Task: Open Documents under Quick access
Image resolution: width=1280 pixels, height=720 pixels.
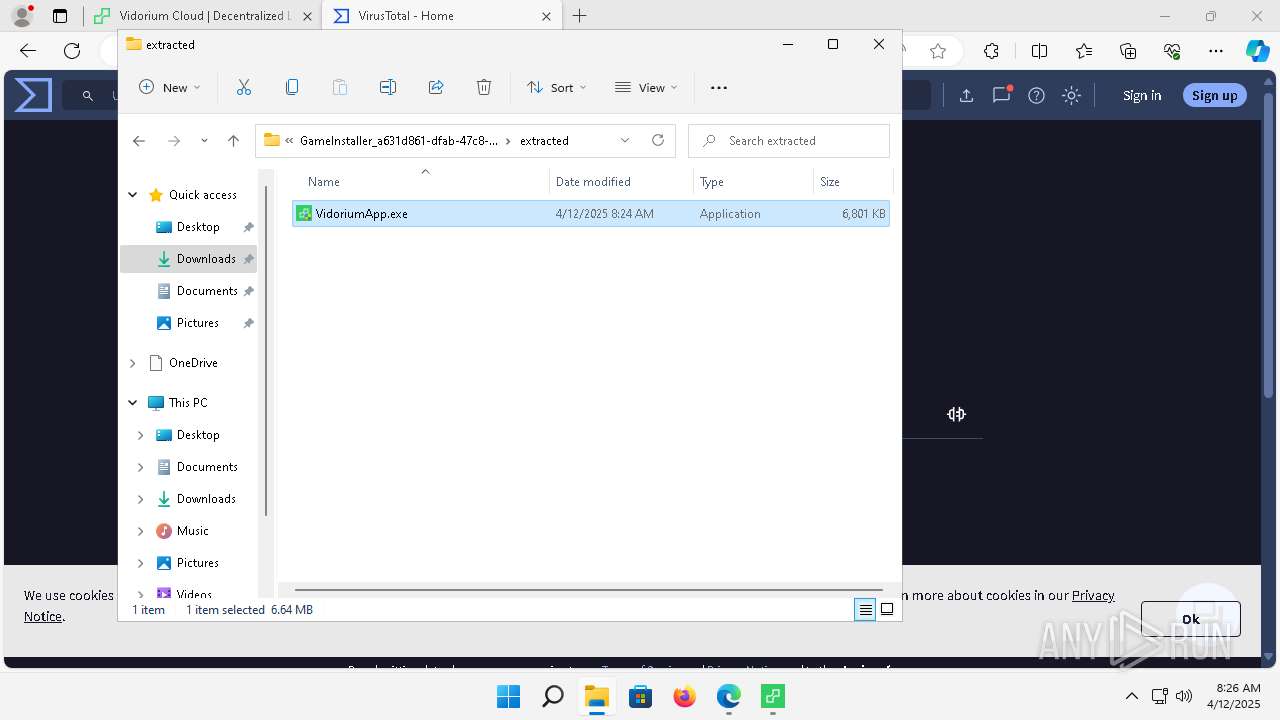Action: (207, 291)
